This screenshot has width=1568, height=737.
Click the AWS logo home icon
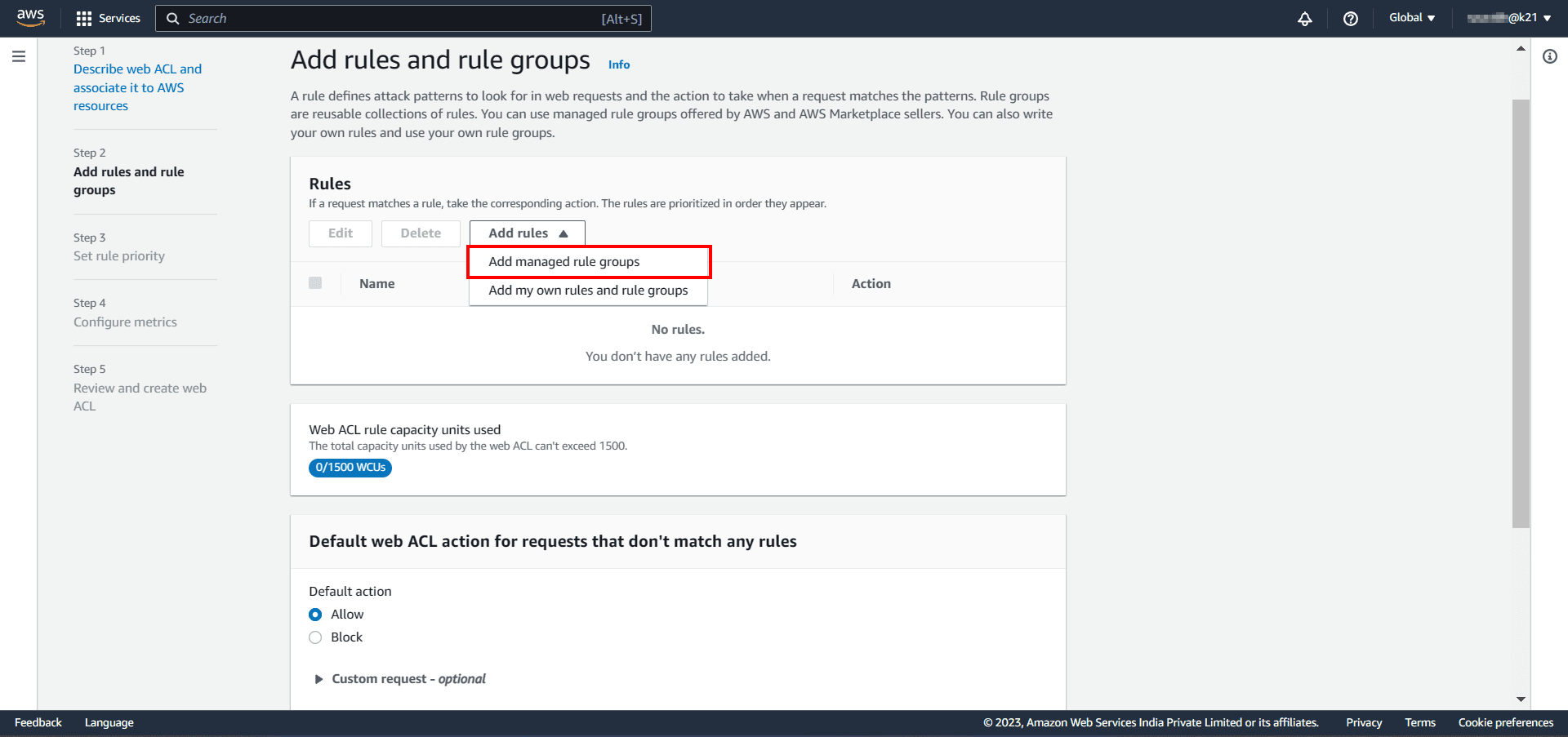[30, 18]
